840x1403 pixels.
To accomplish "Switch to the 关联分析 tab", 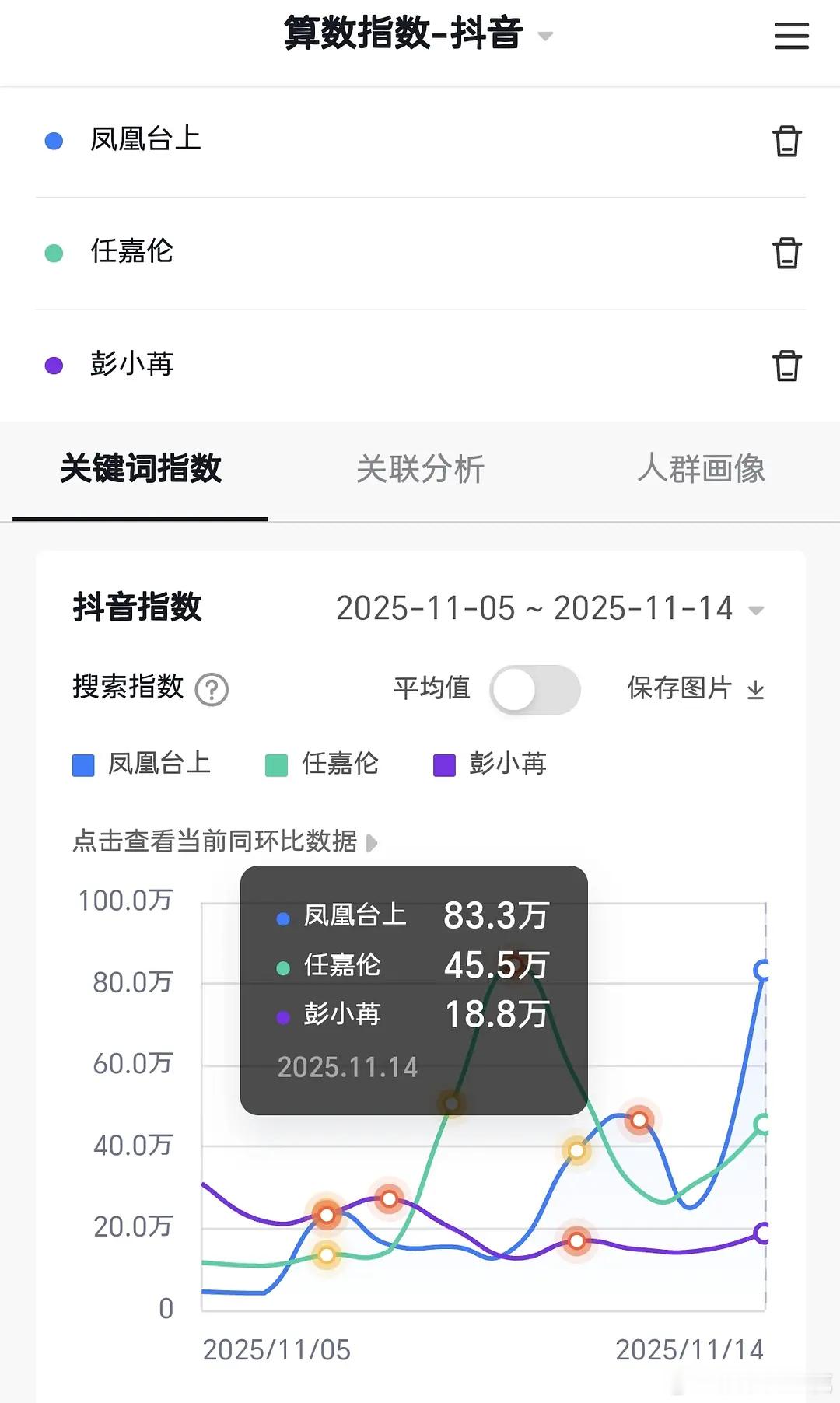I will [420, 469].
